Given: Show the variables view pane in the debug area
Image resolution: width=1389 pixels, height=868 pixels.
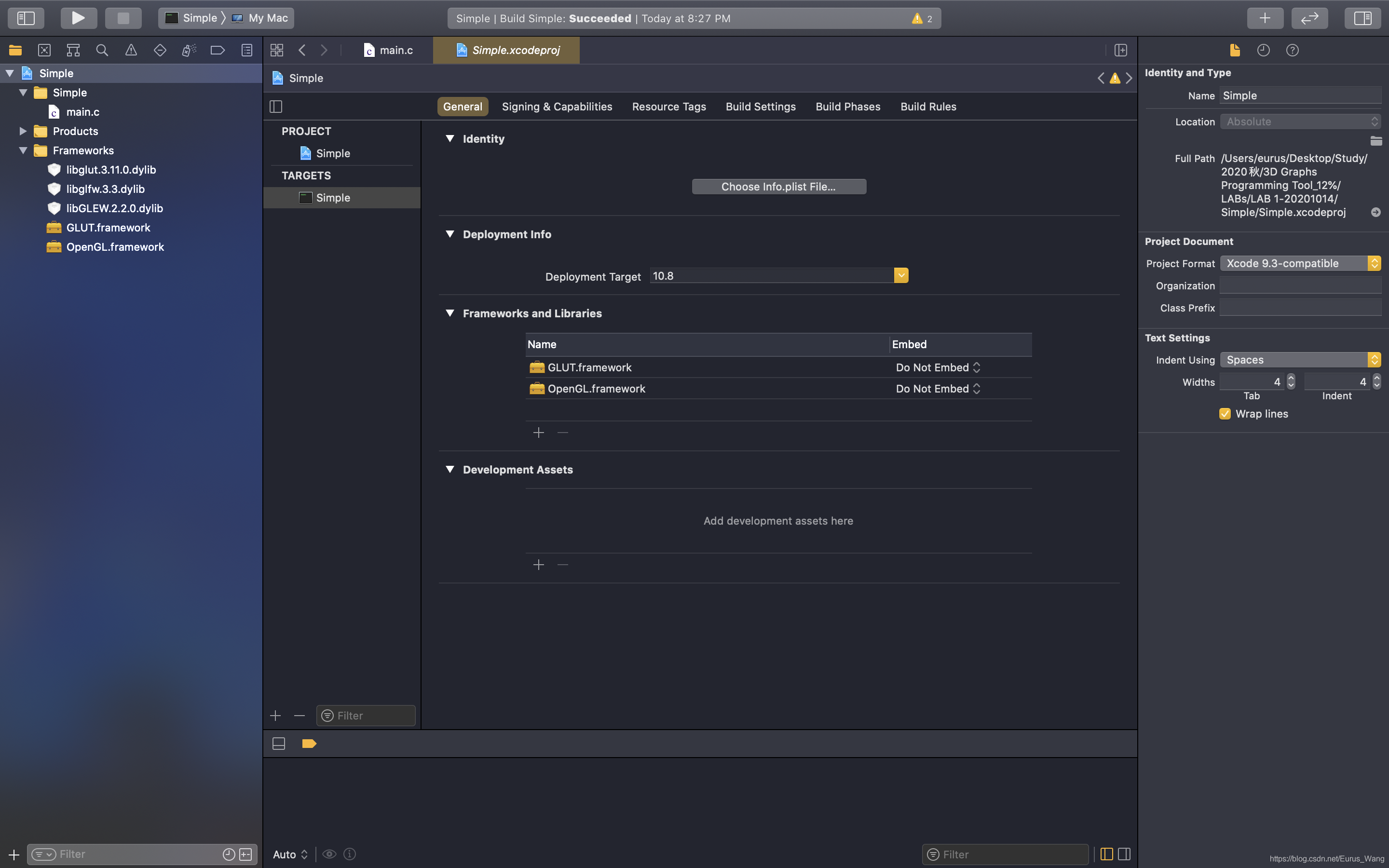Looking at the screenshot, I should coord(1106,854).
